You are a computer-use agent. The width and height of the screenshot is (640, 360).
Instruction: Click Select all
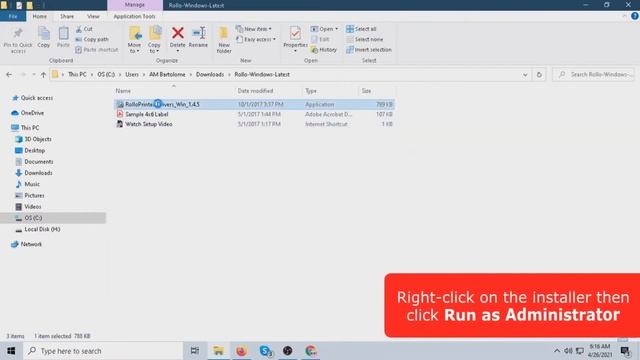click(x=361, y=29)
